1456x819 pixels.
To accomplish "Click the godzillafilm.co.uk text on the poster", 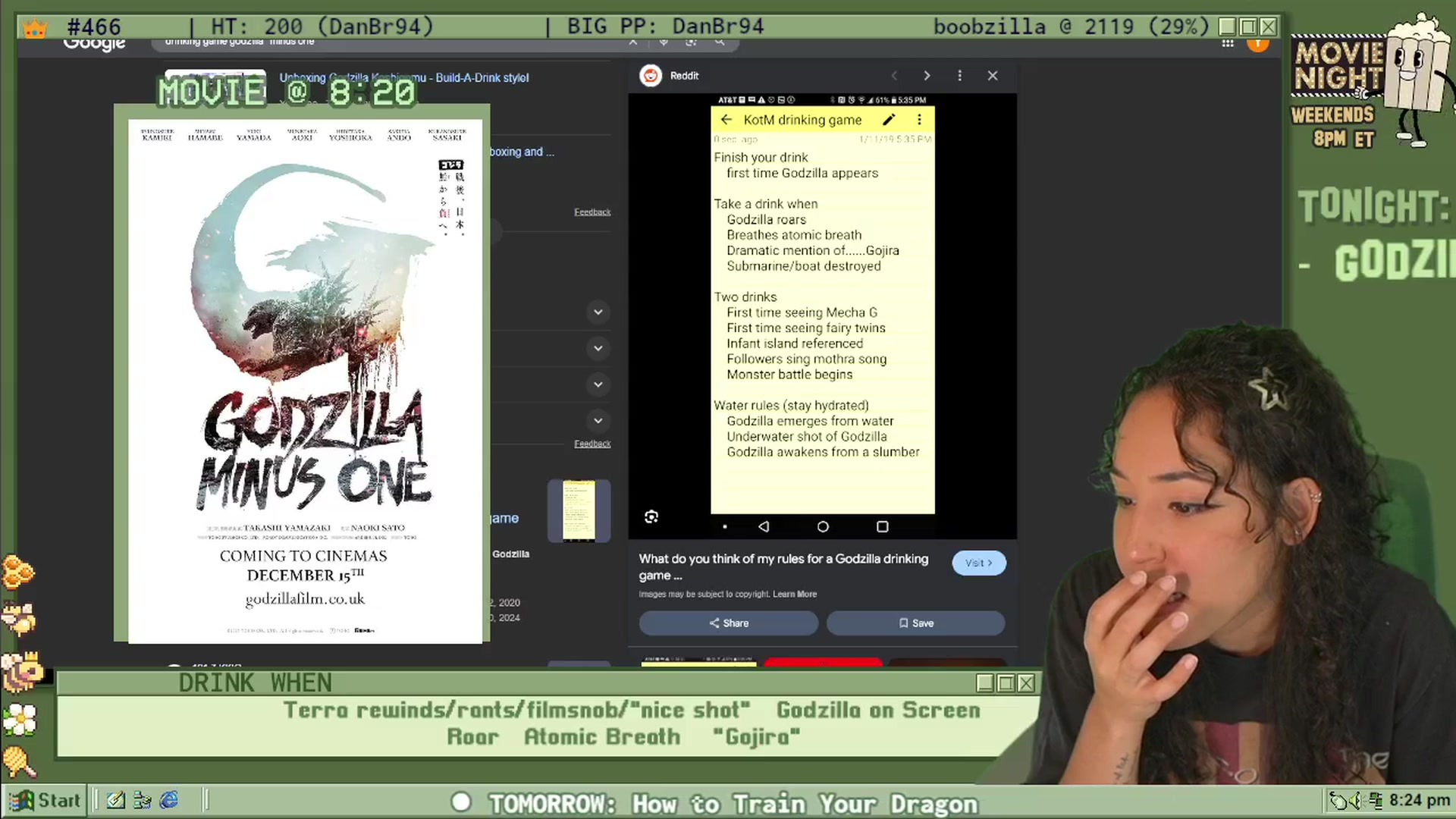I will pos(305,599).
